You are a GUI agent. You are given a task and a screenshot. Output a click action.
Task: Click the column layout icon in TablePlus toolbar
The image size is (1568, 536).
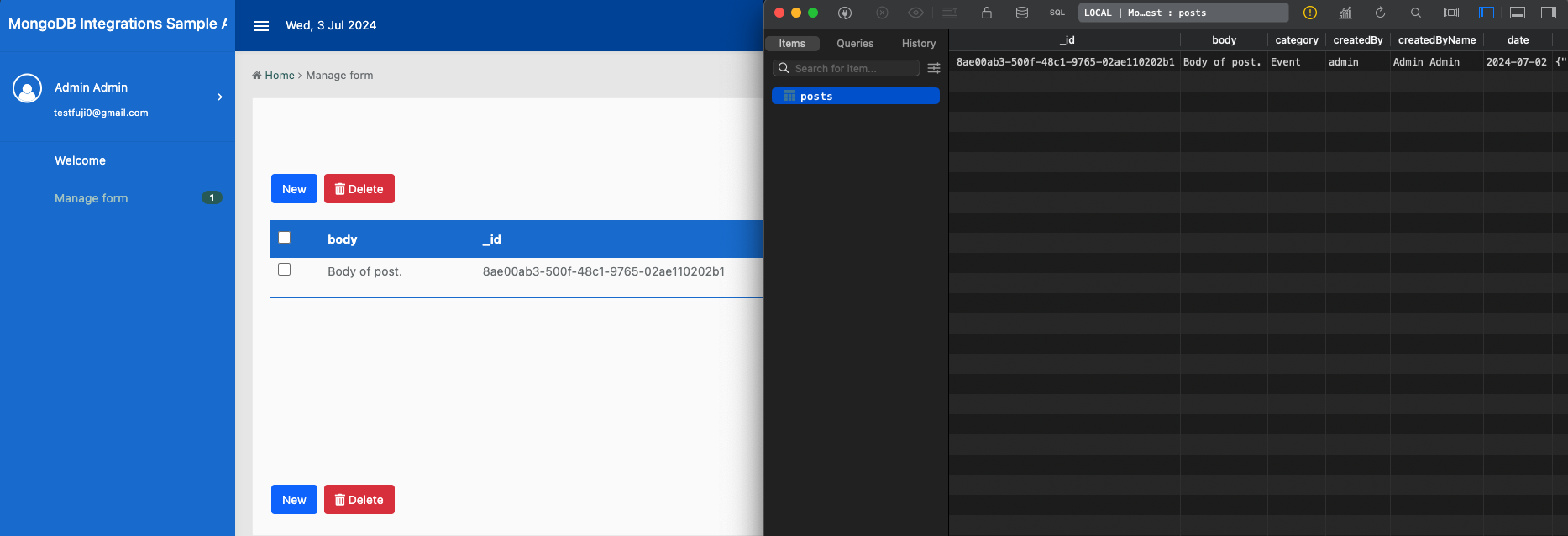coord(1451,13)
